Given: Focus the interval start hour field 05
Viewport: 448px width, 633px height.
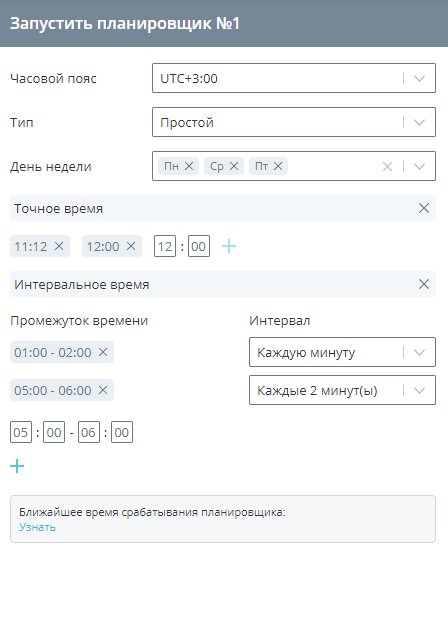Looking at the screenshot, I should [x=21, y=432].
